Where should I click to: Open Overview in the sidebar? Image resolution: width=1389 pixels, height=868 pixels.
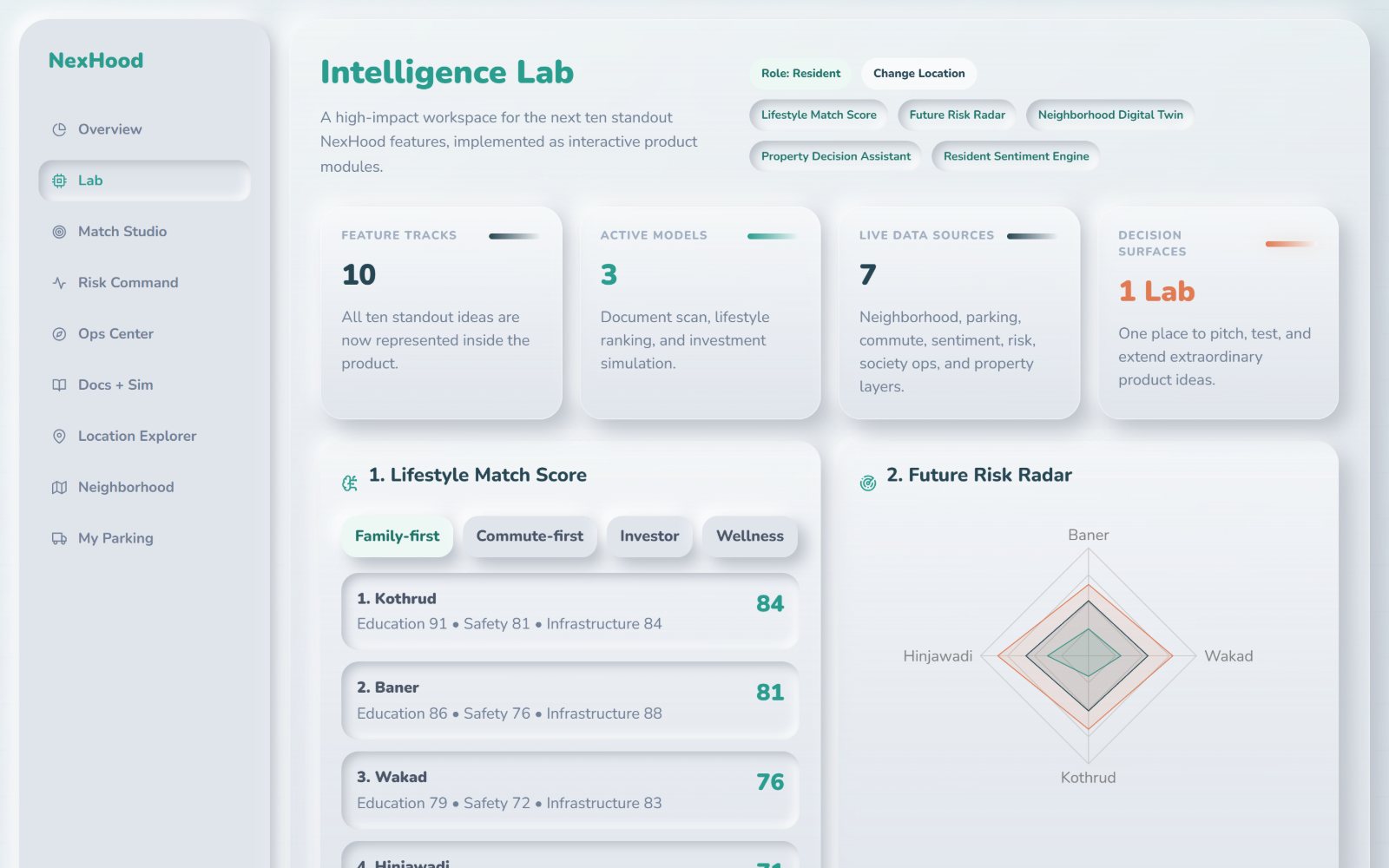[144, 129]
